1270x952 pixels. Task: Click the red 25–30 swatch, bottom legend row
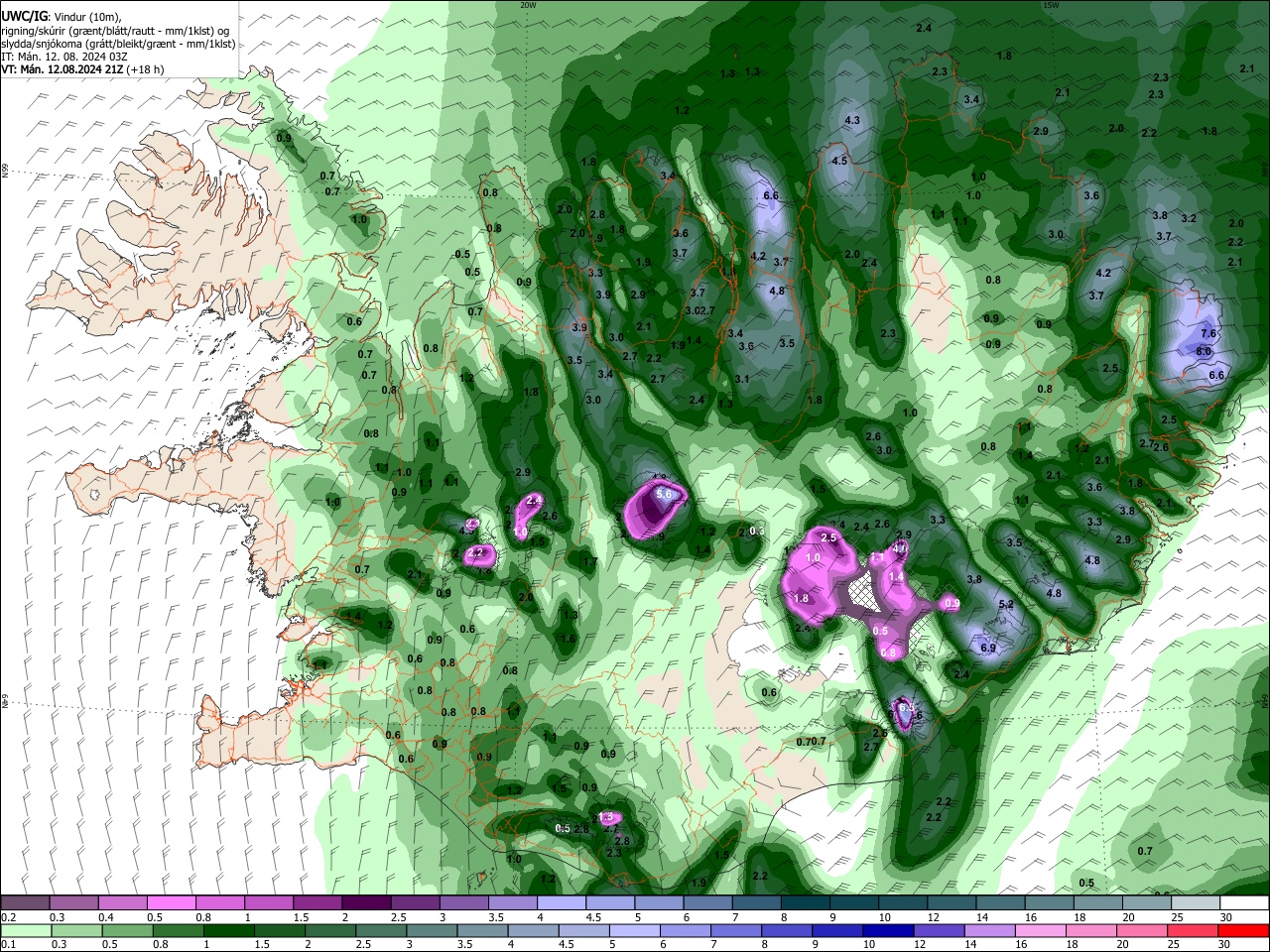tap(1194, 930)
